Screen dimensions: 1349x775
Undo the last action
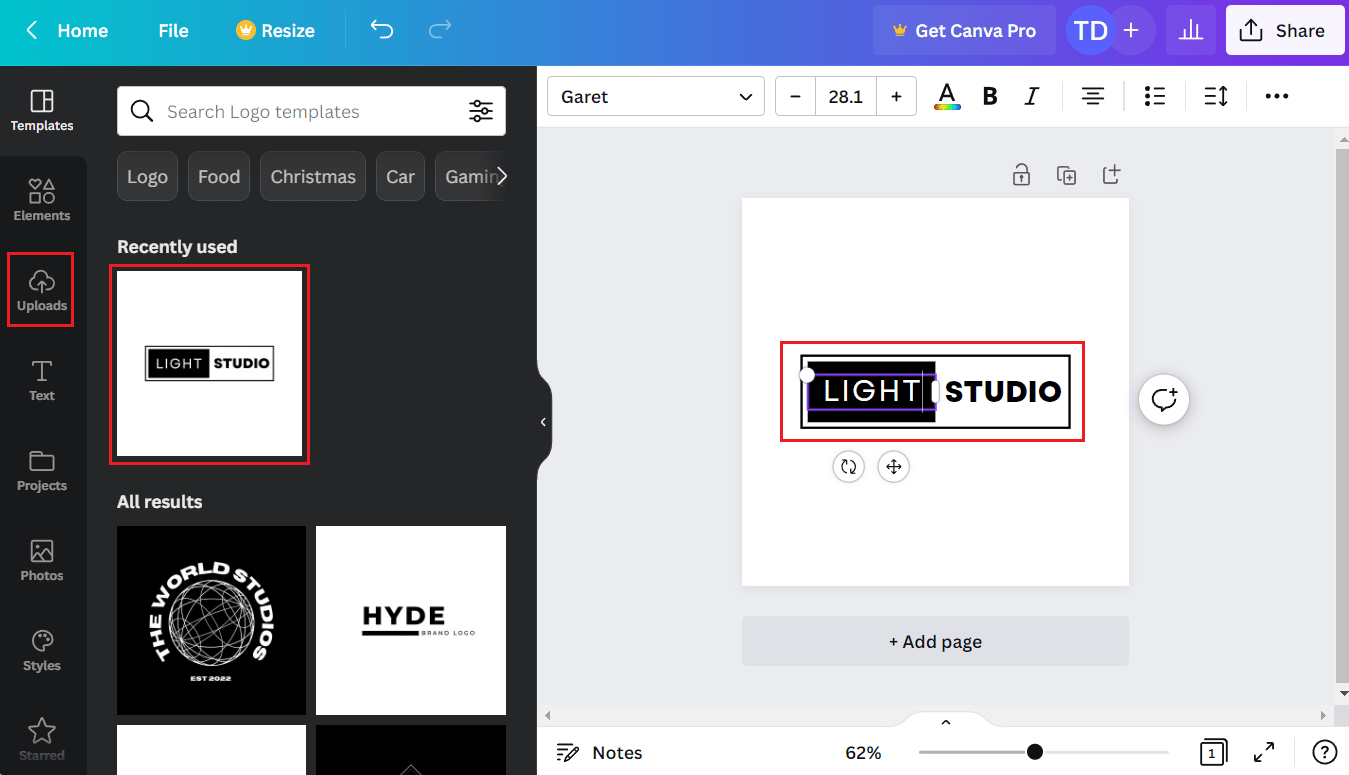[382, 30]
